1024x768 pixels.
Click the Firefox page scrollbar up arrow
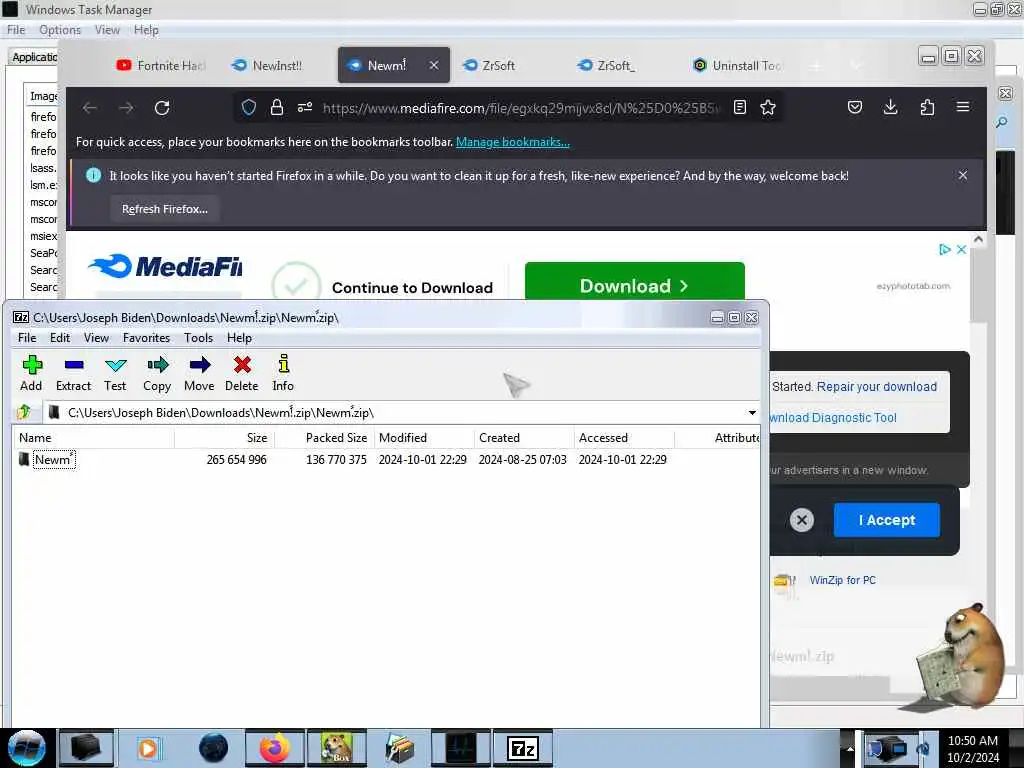pyautogui.click(x=978, y=240)
